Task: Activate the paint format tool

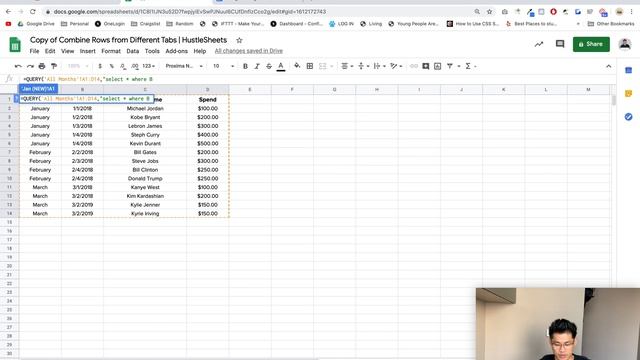Action: pos(53,66)
